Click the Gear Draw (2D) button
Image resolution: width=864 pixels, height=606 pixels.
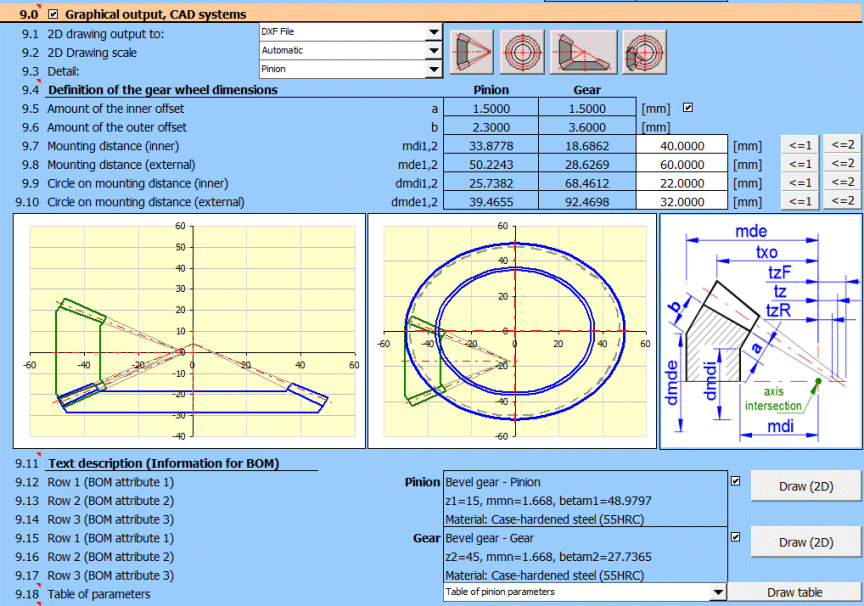(806, 542)
